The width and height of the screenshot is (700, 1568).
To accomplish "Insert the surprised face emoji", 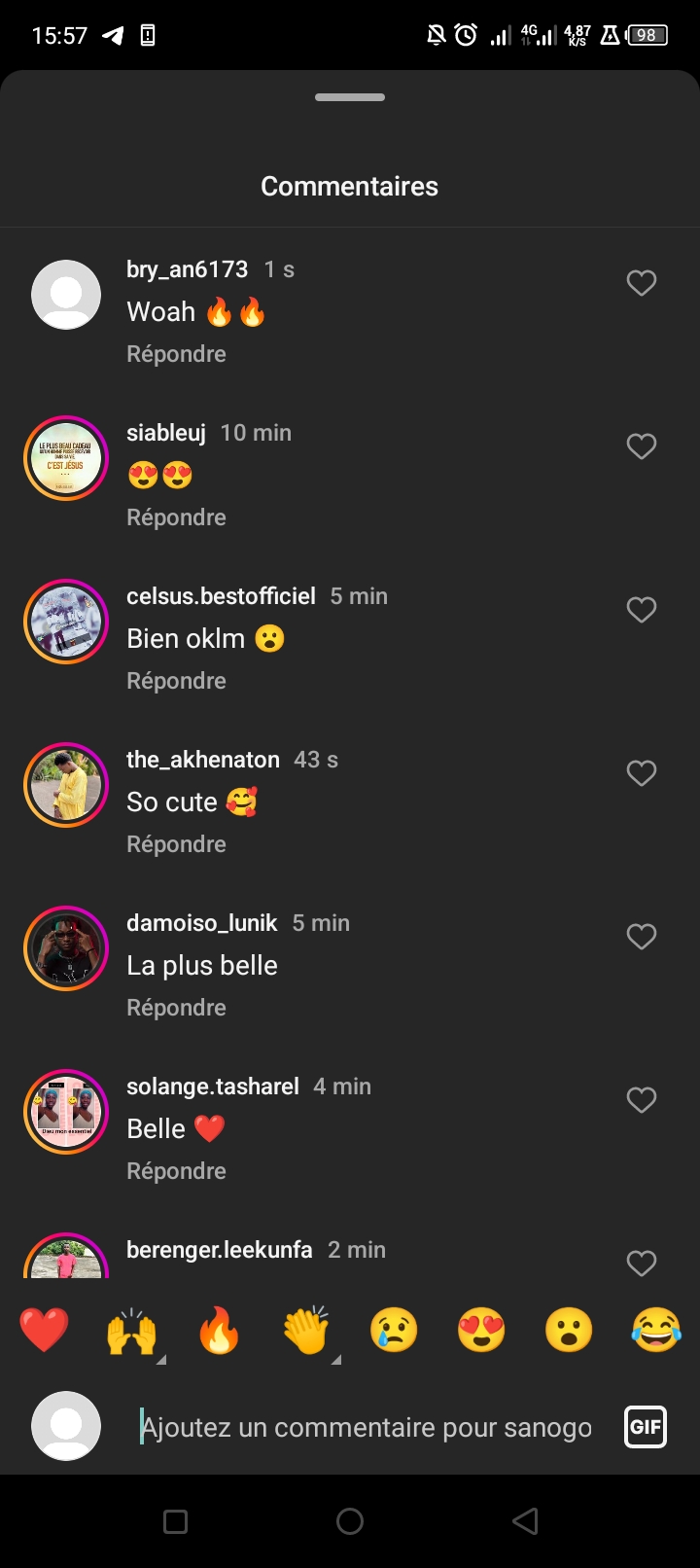I will pyautogui.click(x=569, y=1331).
